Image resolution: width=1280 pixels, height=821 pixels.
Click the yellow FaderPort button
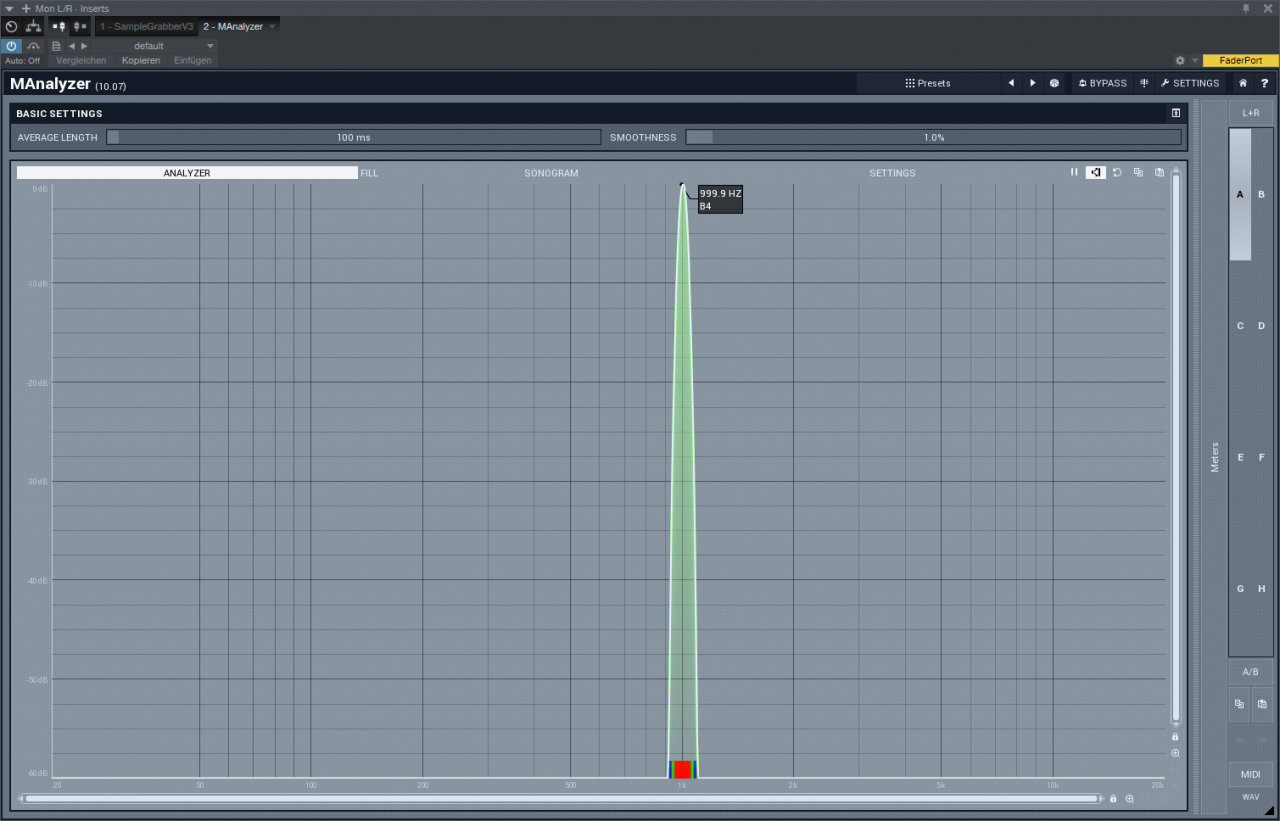pyautogui.click(x=1241, y=60)
